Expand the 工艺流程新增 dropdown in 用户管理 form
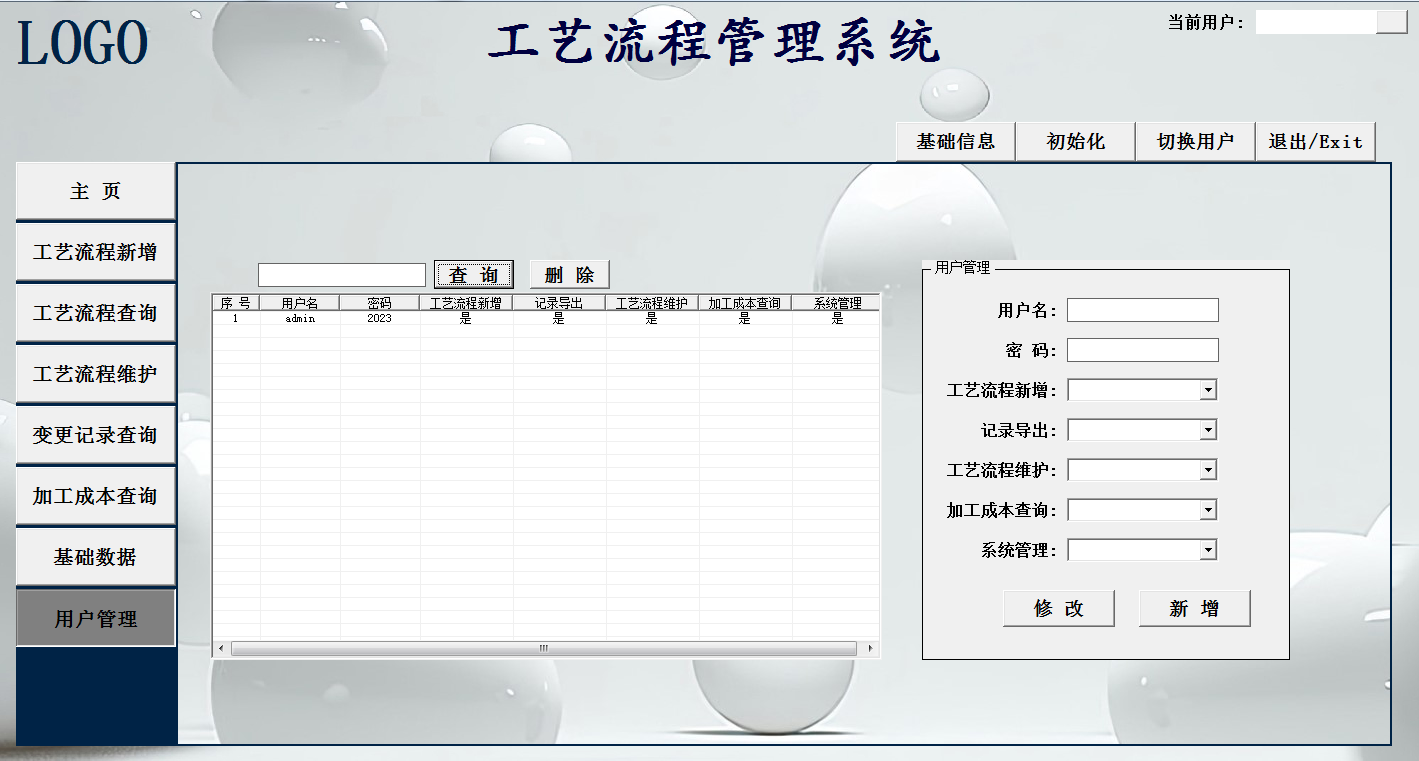Viewport: 1419px width, 761px height. coord(1208,390)
